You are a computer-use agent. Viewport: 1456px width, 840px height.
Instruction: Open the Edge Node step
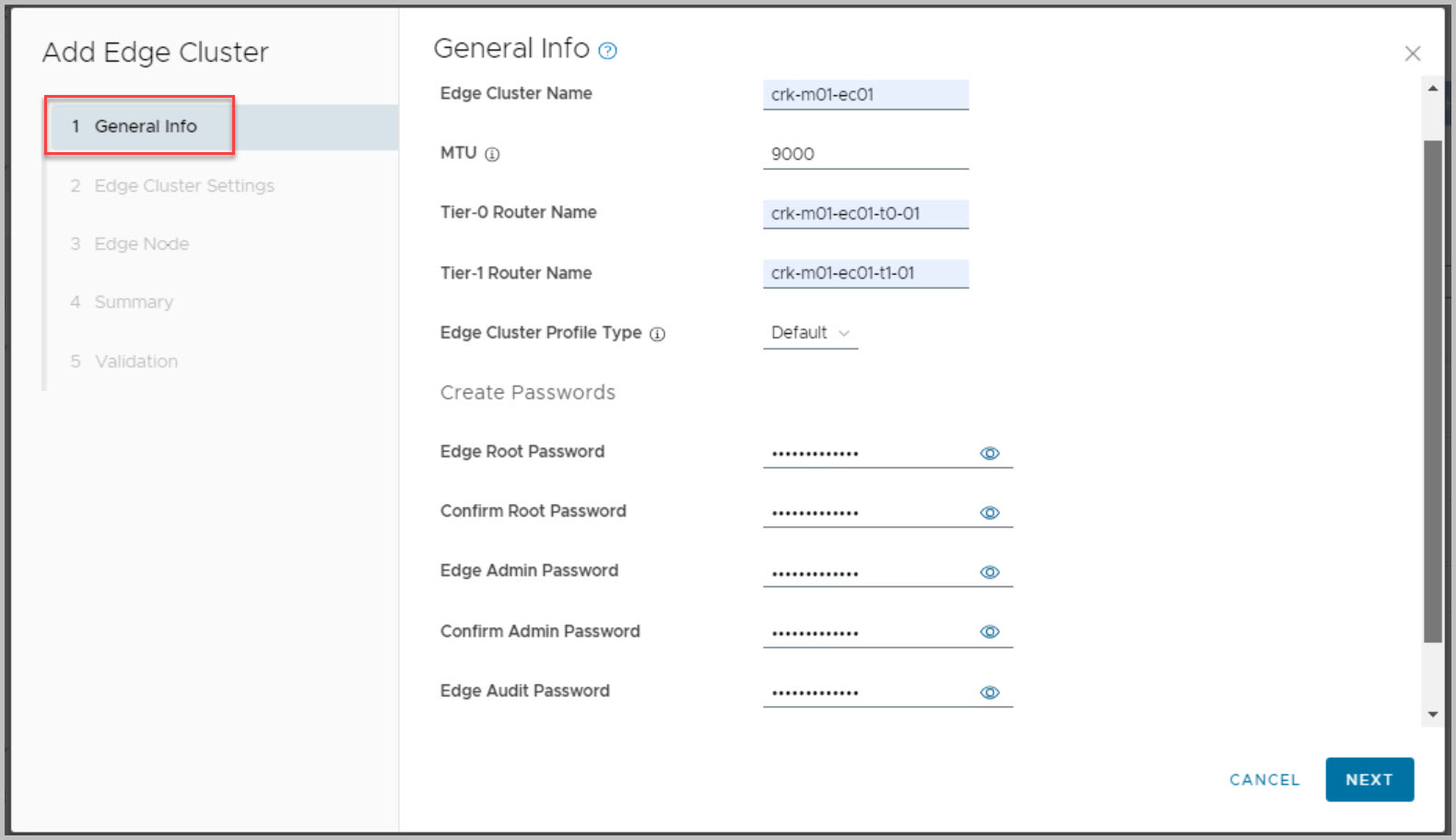point(141,243)
